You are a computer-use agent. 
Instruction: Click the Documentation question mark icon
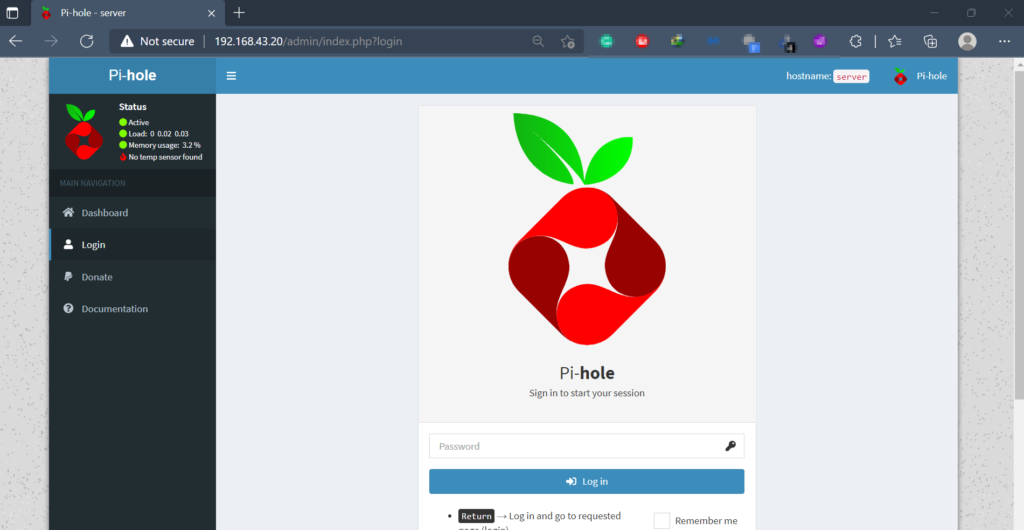point(68,309)
